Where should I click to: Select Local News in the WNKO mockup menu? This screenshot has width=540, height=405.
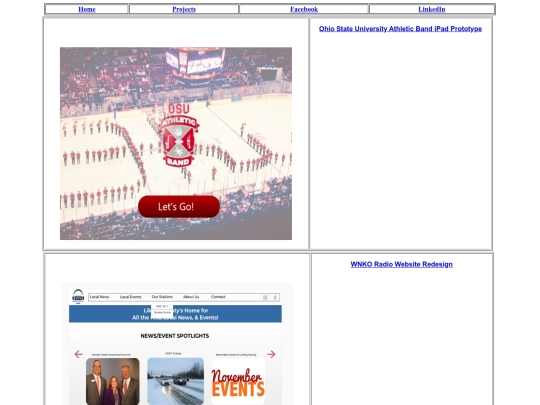coord(100,297)
